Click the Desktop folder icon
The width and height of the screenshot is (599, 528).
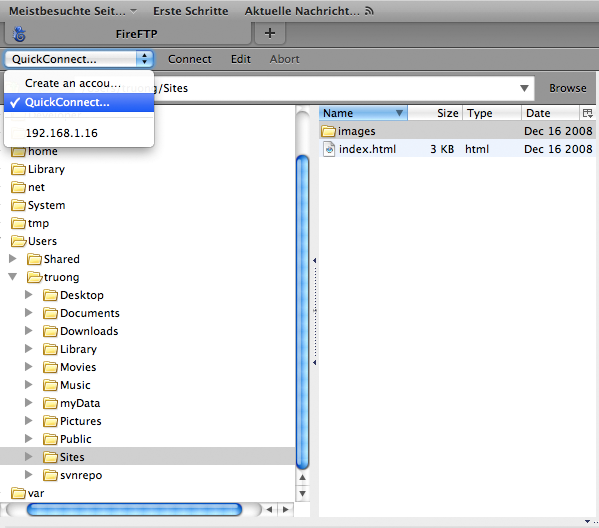50,295
